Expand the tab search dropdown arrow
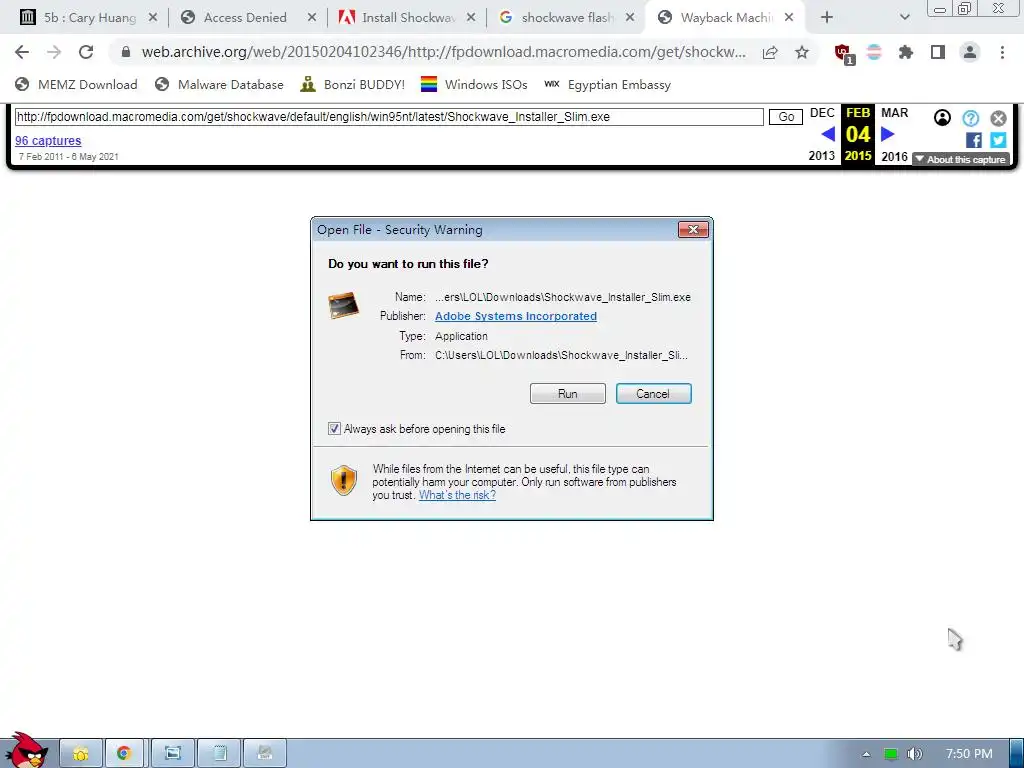The height and width of the screenshot is (768, 1024). (x=904, y=18)
